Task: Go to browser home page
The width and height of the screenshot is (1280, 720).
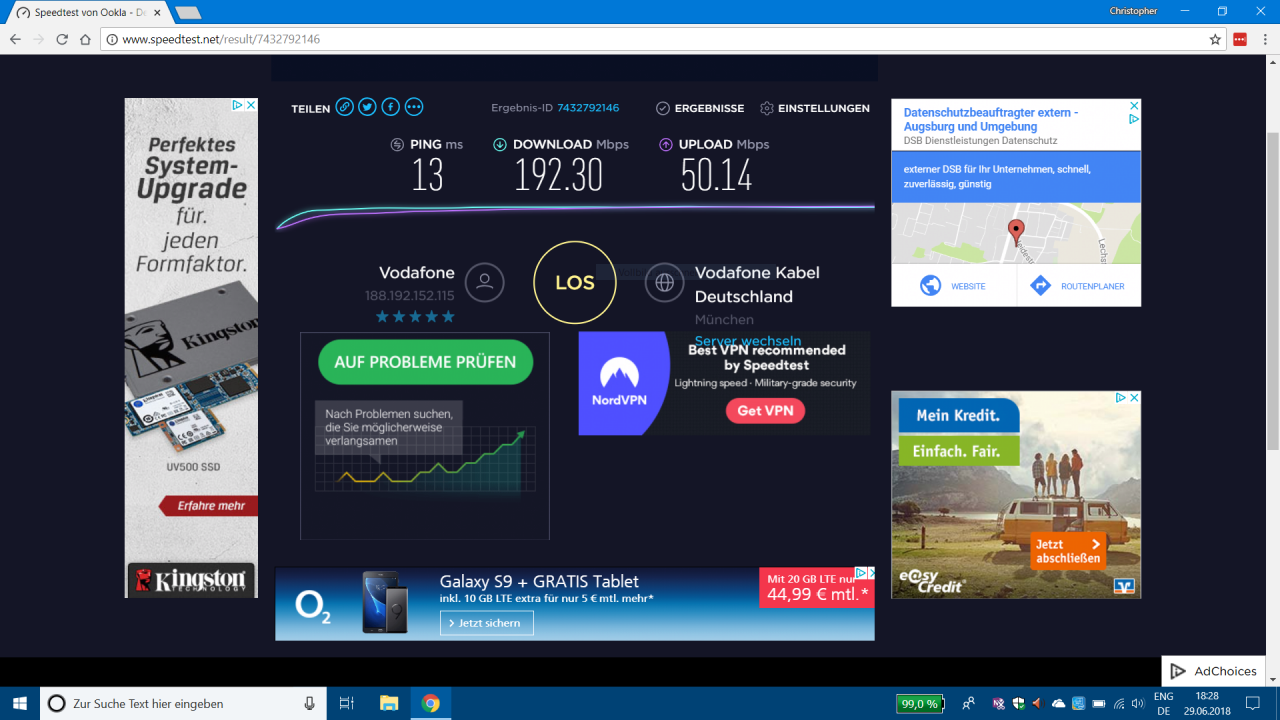Action: pos(86,39)
